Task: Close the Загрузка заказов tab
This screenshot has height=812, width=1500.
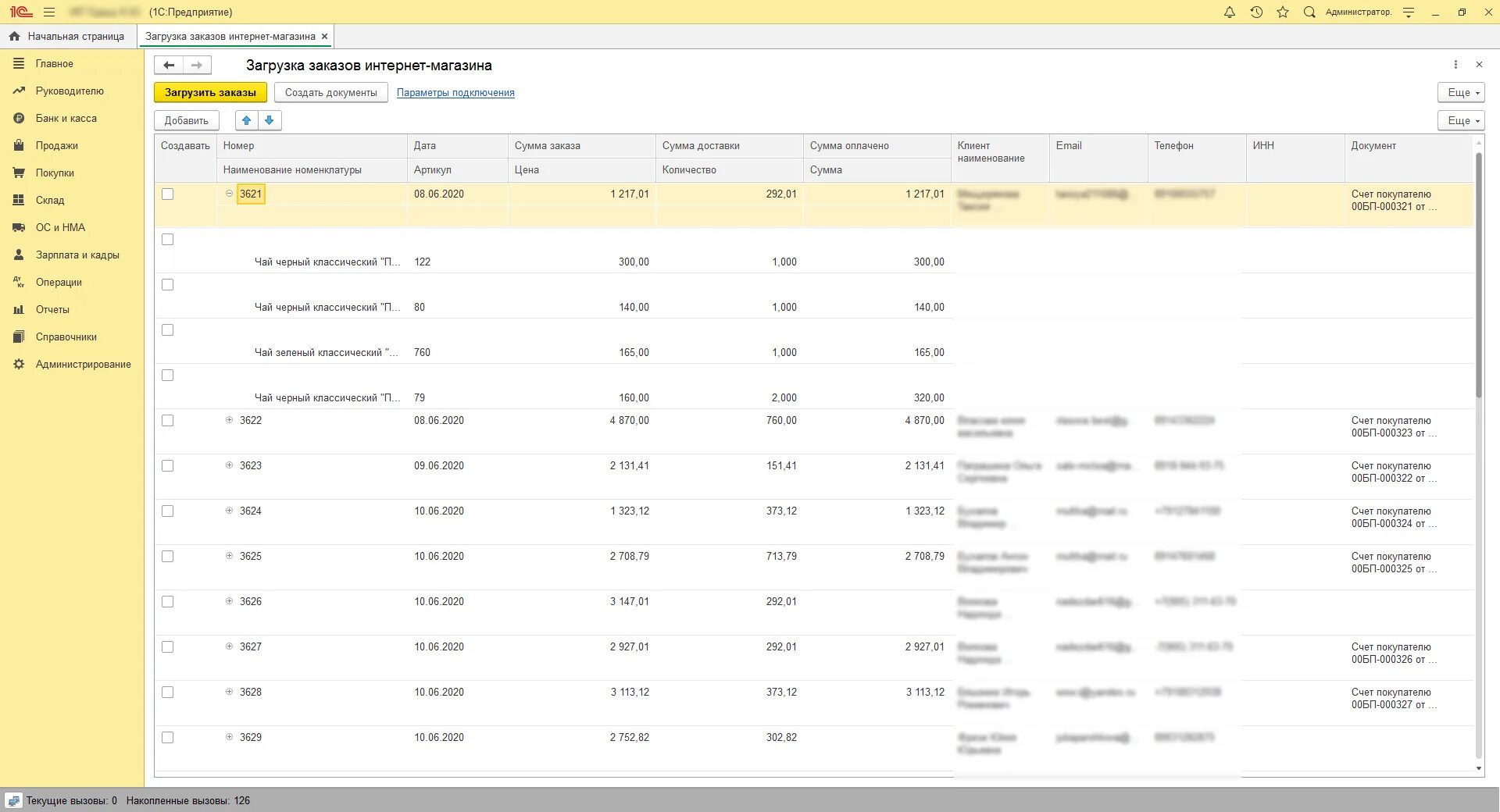Action: pyautogui.click(x=324, y=37)
